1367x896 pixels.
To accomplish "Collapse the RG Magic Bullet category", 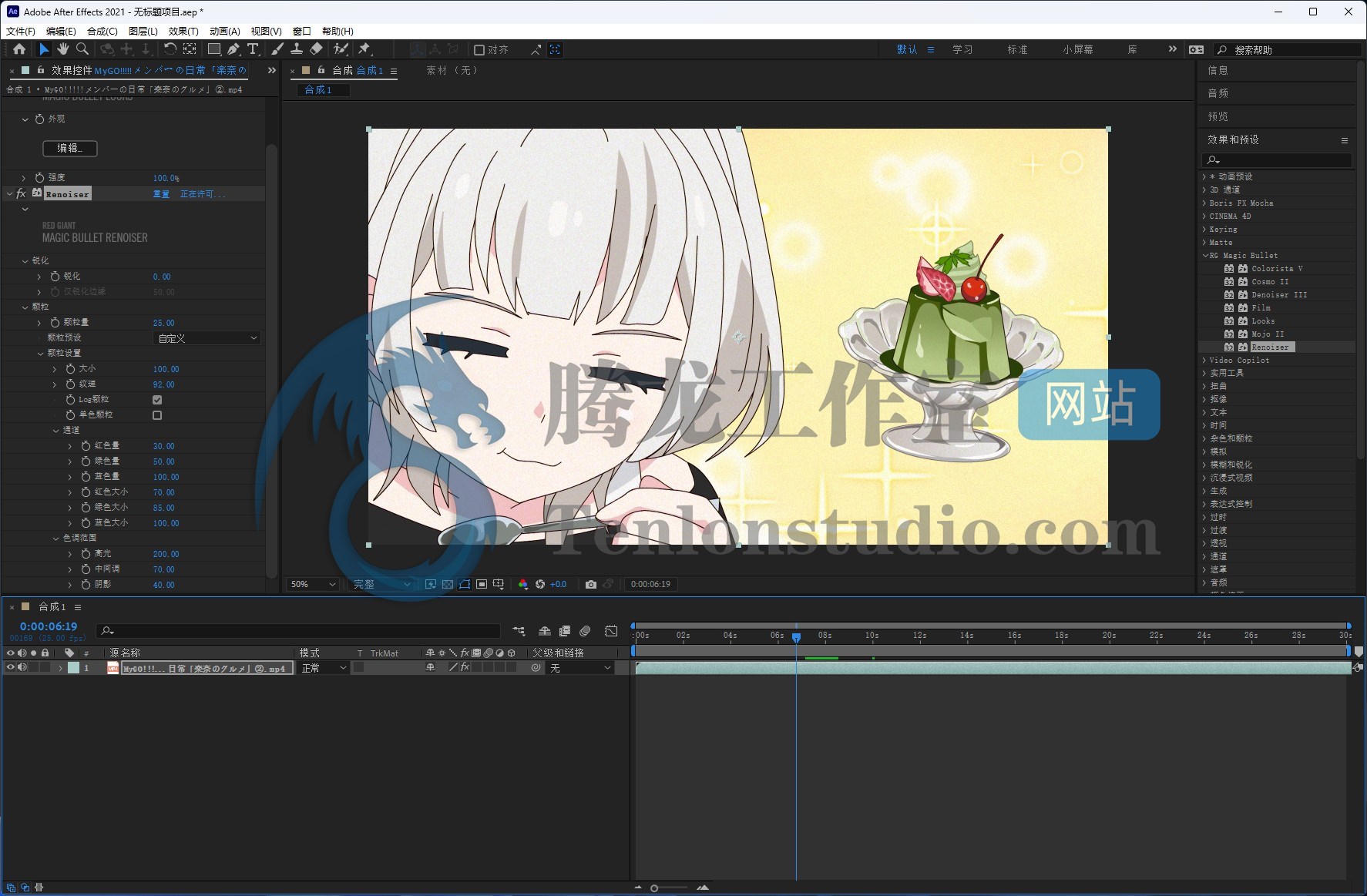I will point(1204,256).
